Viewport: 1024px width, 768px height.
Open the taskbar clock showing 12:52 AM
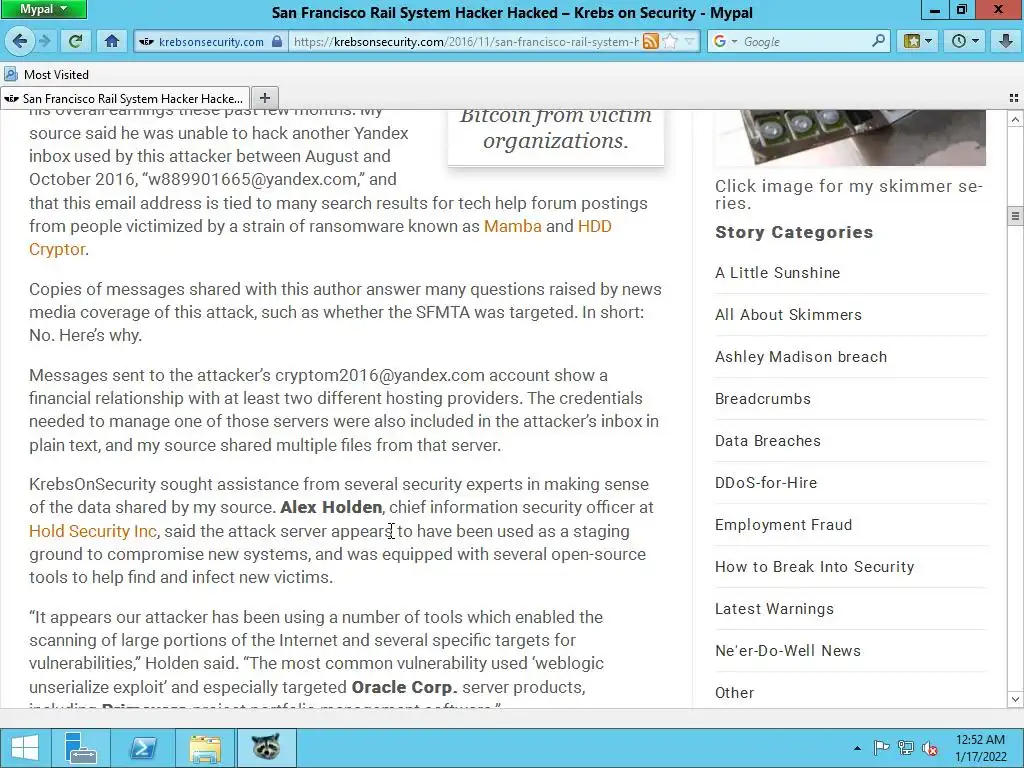pyautogui.click(x=980, y=748)
